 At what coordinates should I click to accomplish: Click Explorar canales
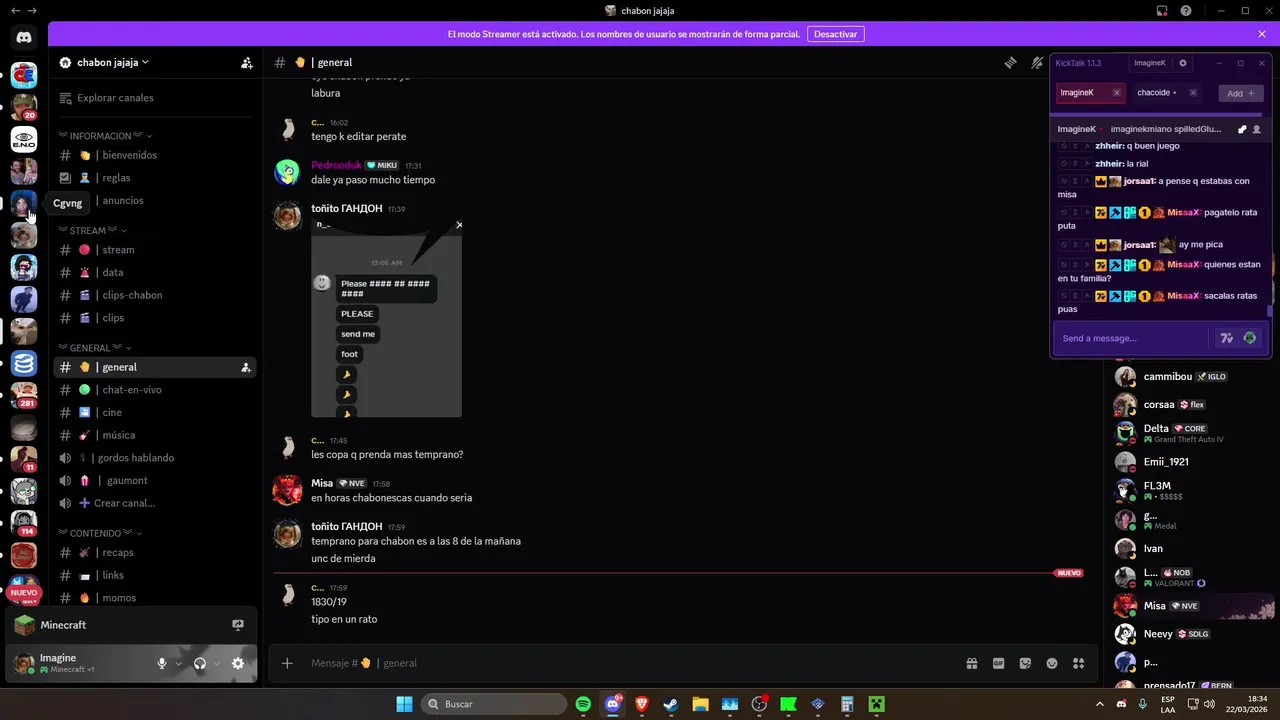pos(155,98)
